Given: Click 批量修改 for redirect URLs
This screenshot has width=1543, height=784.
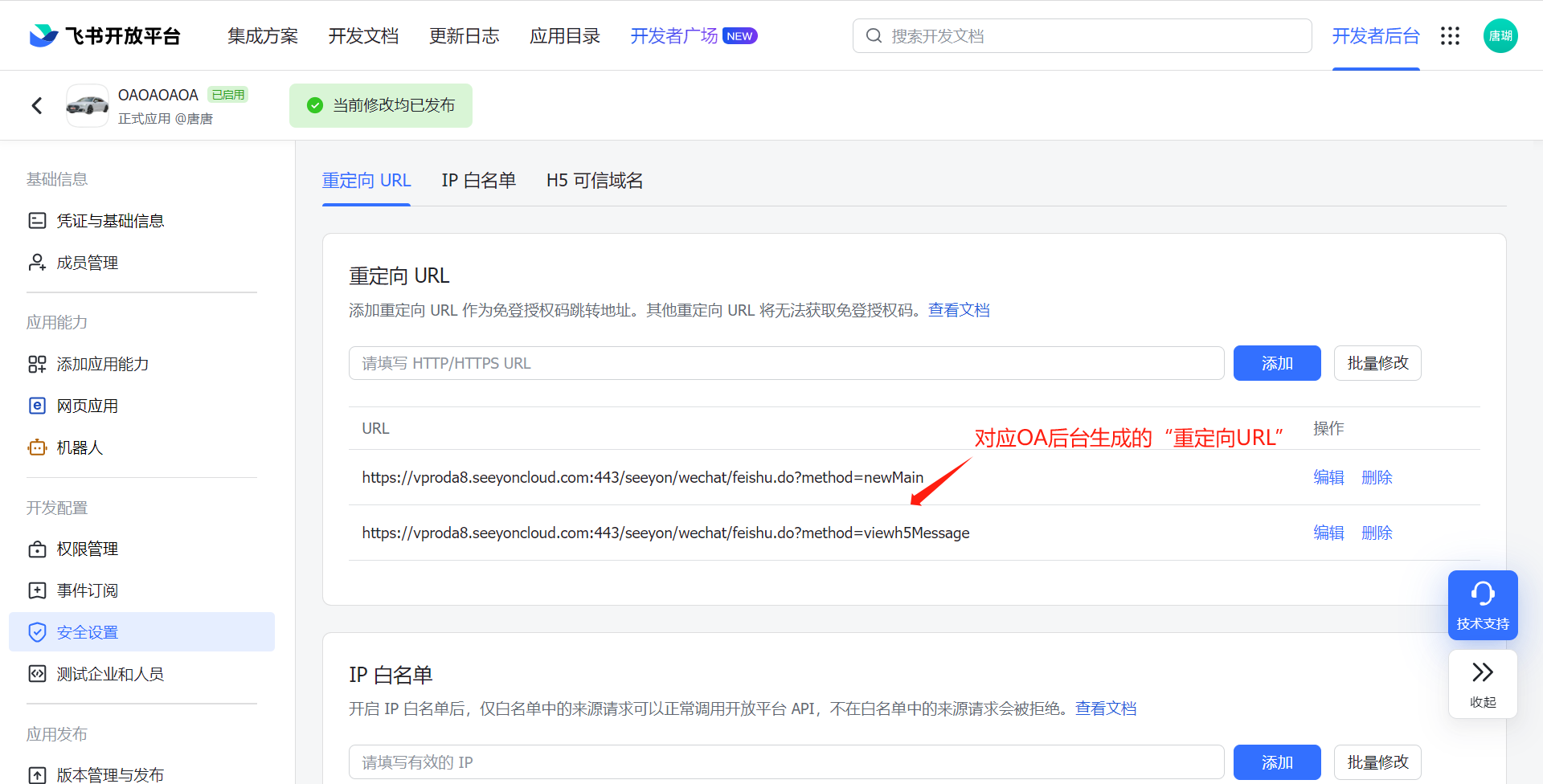Looking at the screenshot, I should pos(1377,363).
